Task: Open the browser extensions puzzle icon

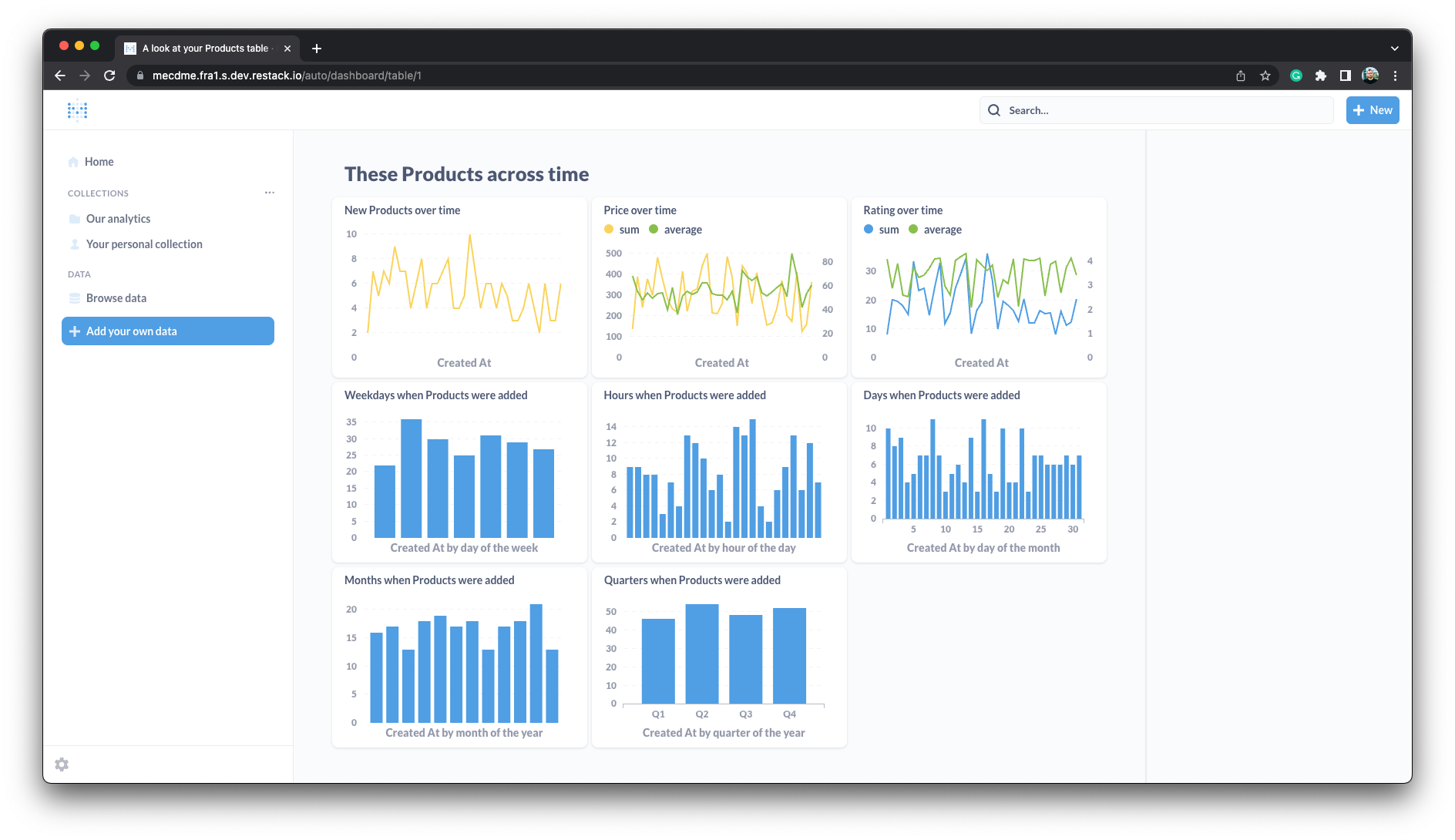Action: [1321, 76]
